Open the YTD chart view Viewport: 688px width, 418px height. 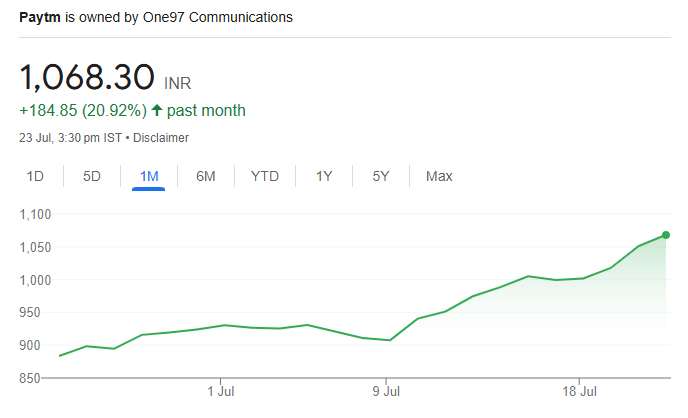[264, 177]
